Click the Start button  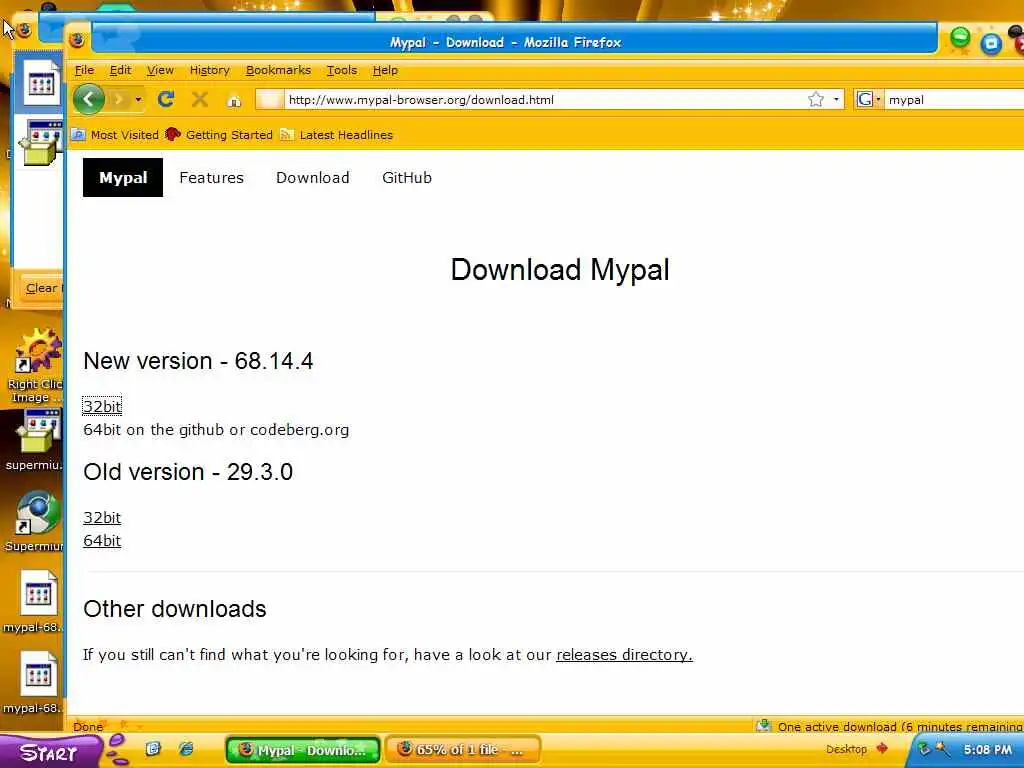click(x=50, y=752)
